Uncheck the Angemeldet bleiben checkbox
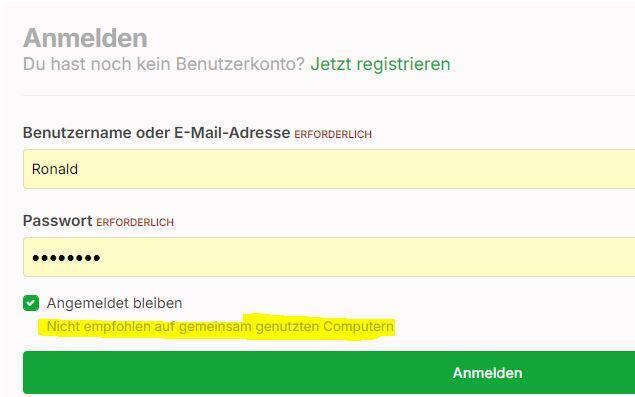 [x=31, y=303]
